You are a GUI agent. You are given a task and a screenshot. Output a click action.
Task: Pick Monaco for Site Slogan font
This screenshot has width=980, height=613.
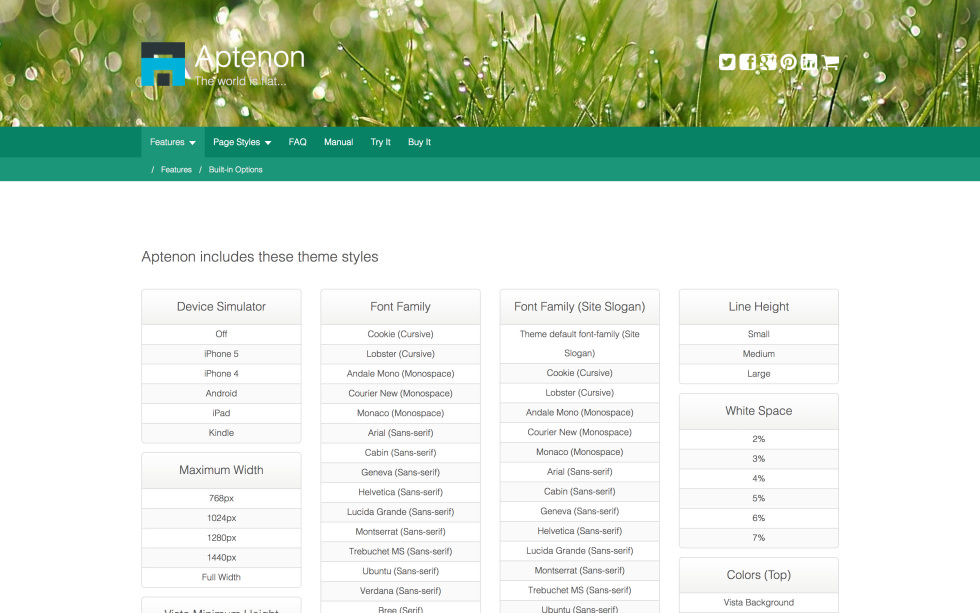pos(579,452)
